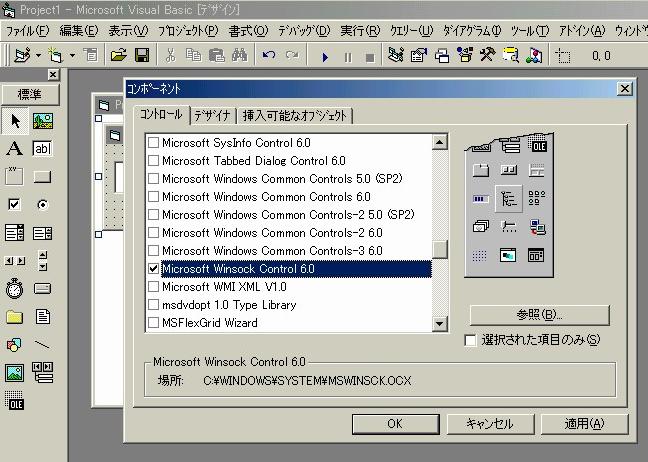Click the Copy toolbar icon

[193, 55]
